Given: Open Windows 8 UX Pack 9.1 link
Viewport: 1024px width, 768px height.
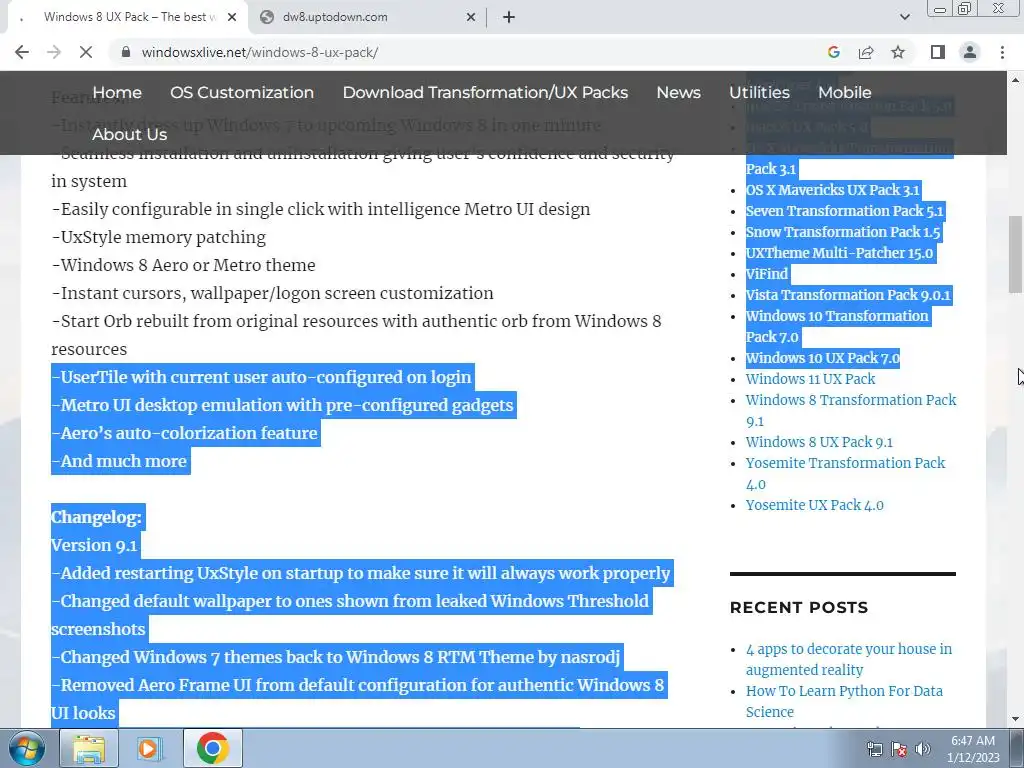Looking at the screenshot, I should [819, 442].
